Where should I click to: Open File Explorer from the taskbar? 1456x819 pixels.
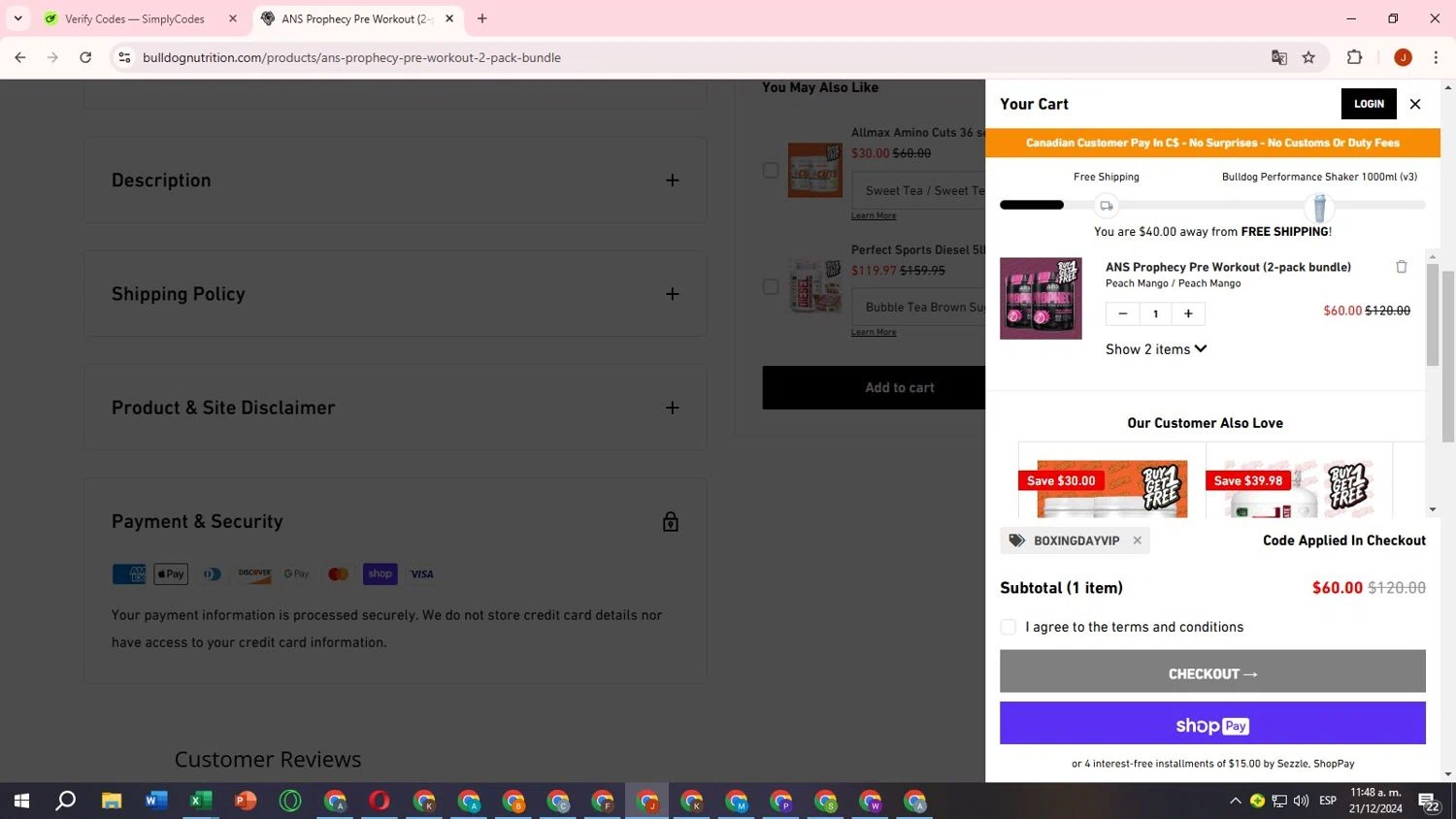pyautogui.click(x=112, y=801)
